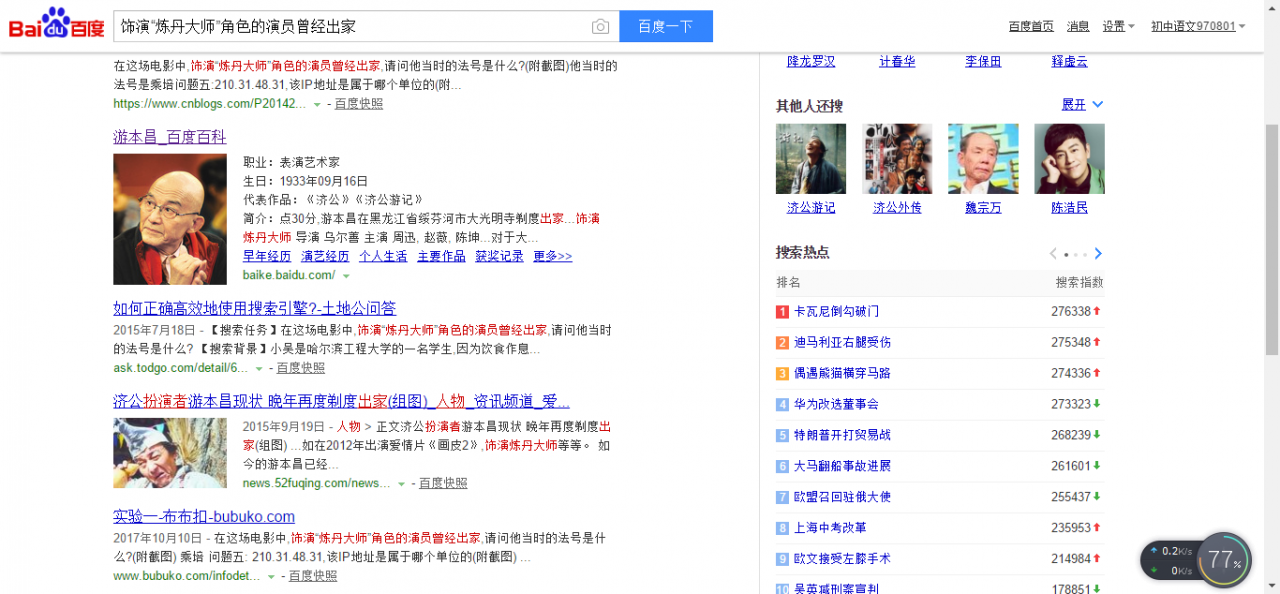Open 实验一-布布扣-bubuko.com result
The height and width of the screenshot is (594, 1280).
(x=204, y=516)
